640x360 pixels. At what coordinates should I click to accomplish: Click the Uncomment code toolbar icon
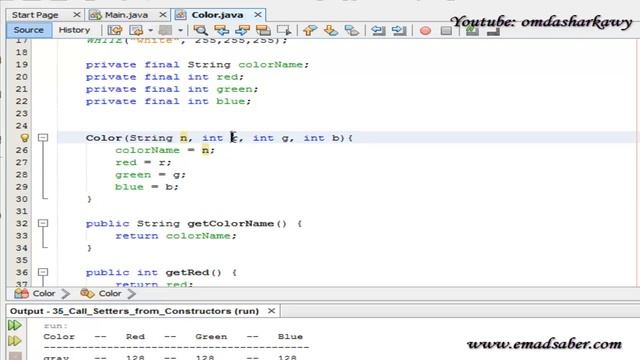493,31
